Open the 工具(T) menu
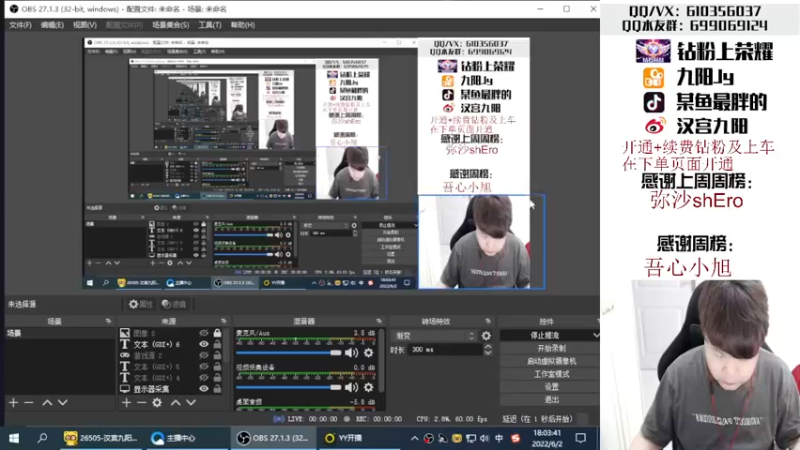 click(x=210, y=25)
